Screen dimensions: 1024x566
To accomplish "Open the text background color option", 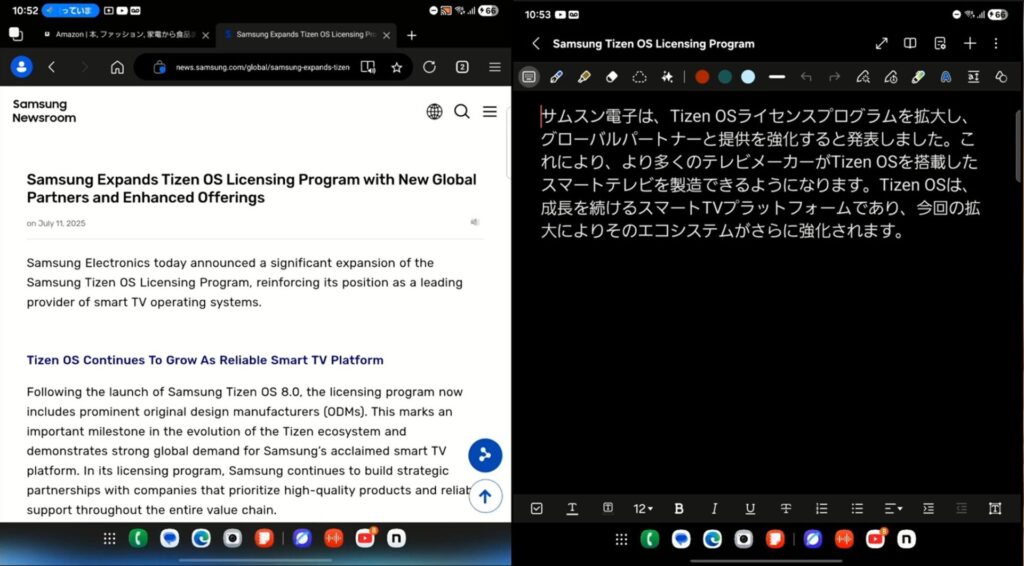I will [x=608, y=508].
